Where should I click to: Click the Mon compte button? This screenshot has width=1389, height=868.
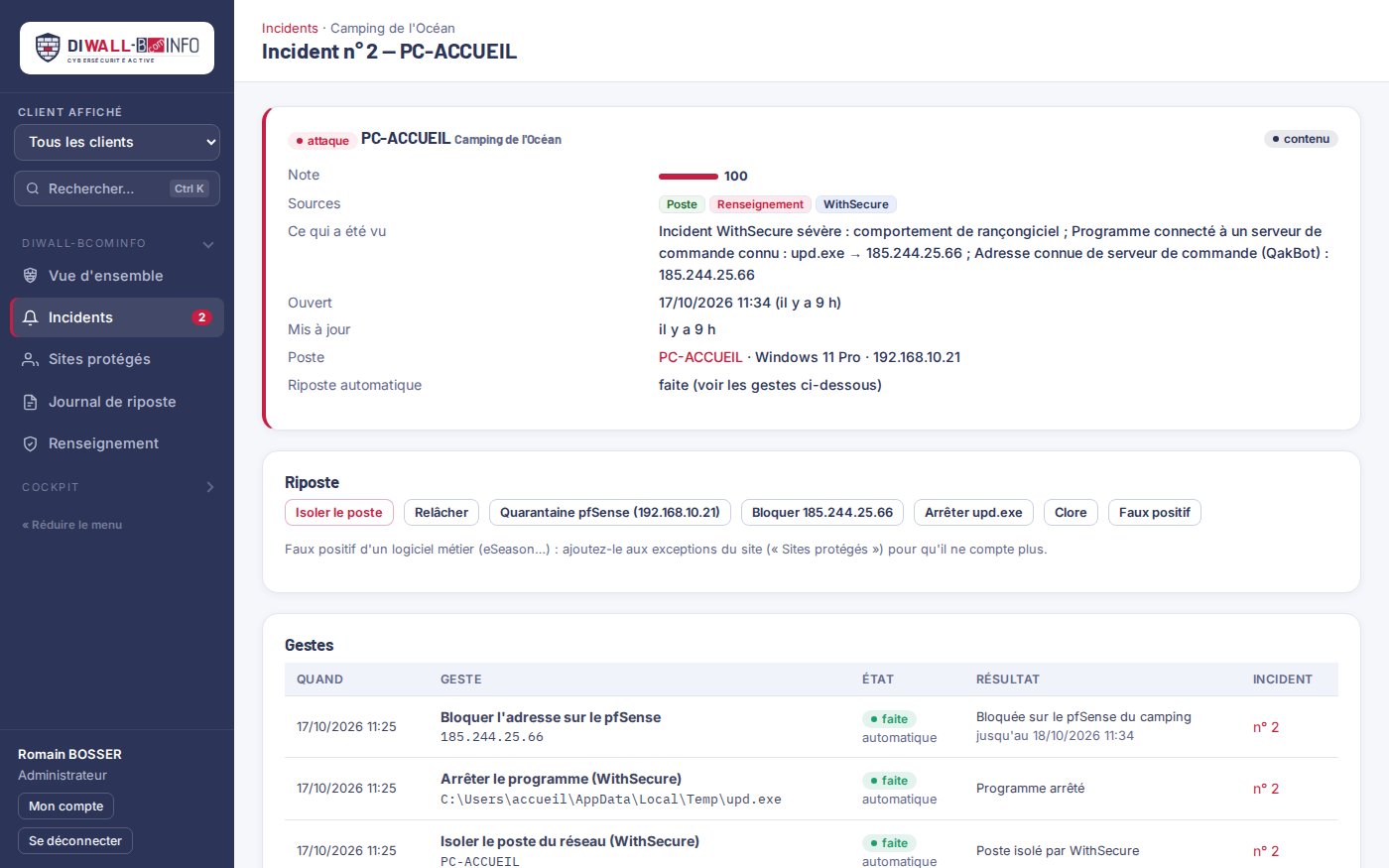(66, 806)
